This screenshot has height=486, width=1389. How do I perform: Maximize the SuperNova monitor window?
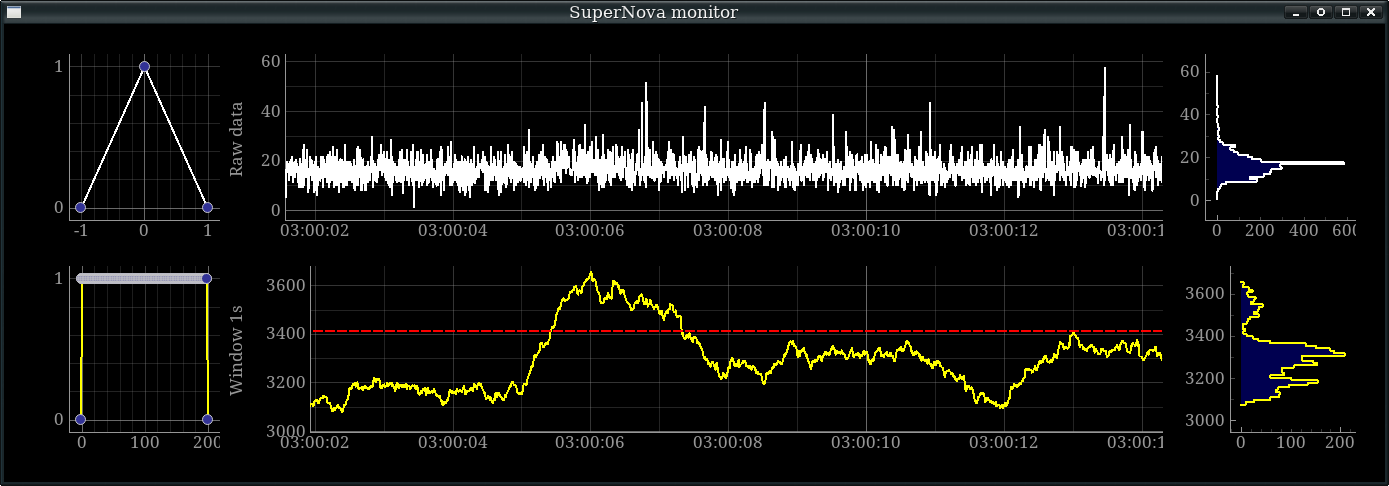(1346, 12)
